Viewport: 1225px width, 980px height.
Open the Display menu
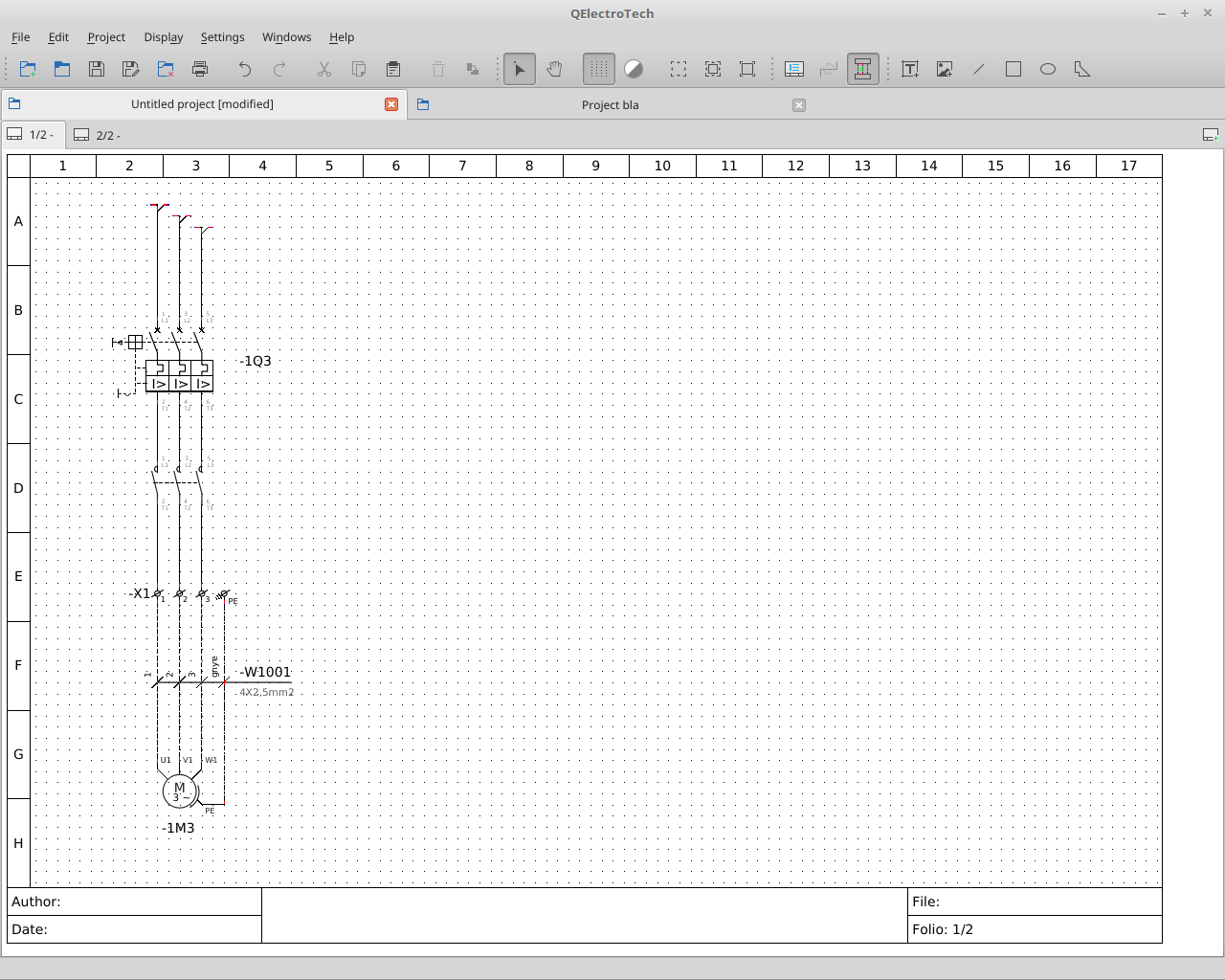click(163, 37)
